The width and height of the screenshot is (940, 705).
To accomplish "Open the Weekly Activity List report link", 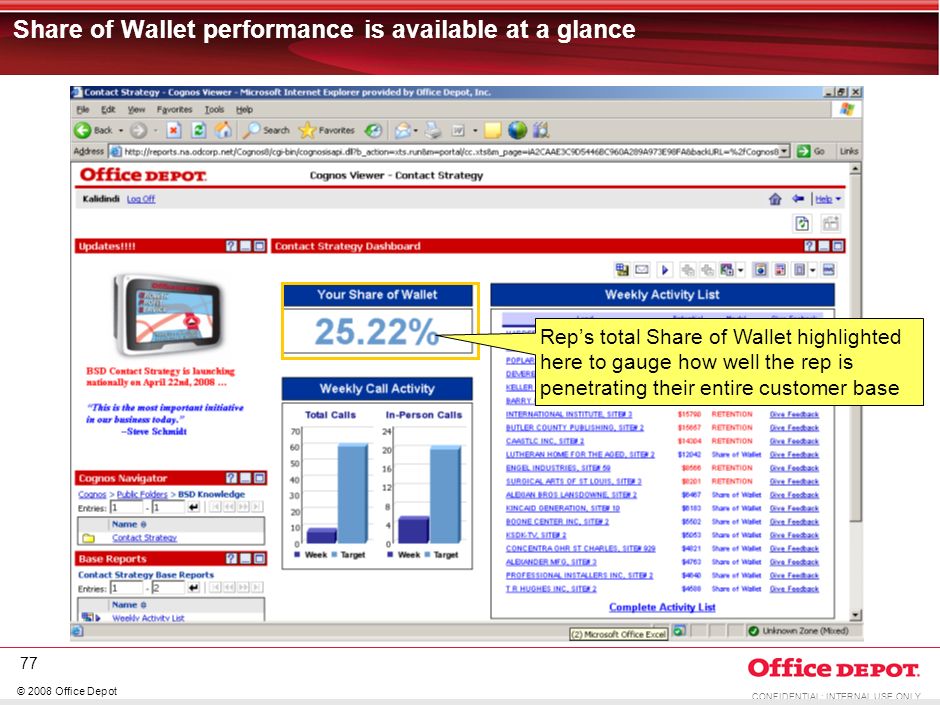I will point(148,617).
